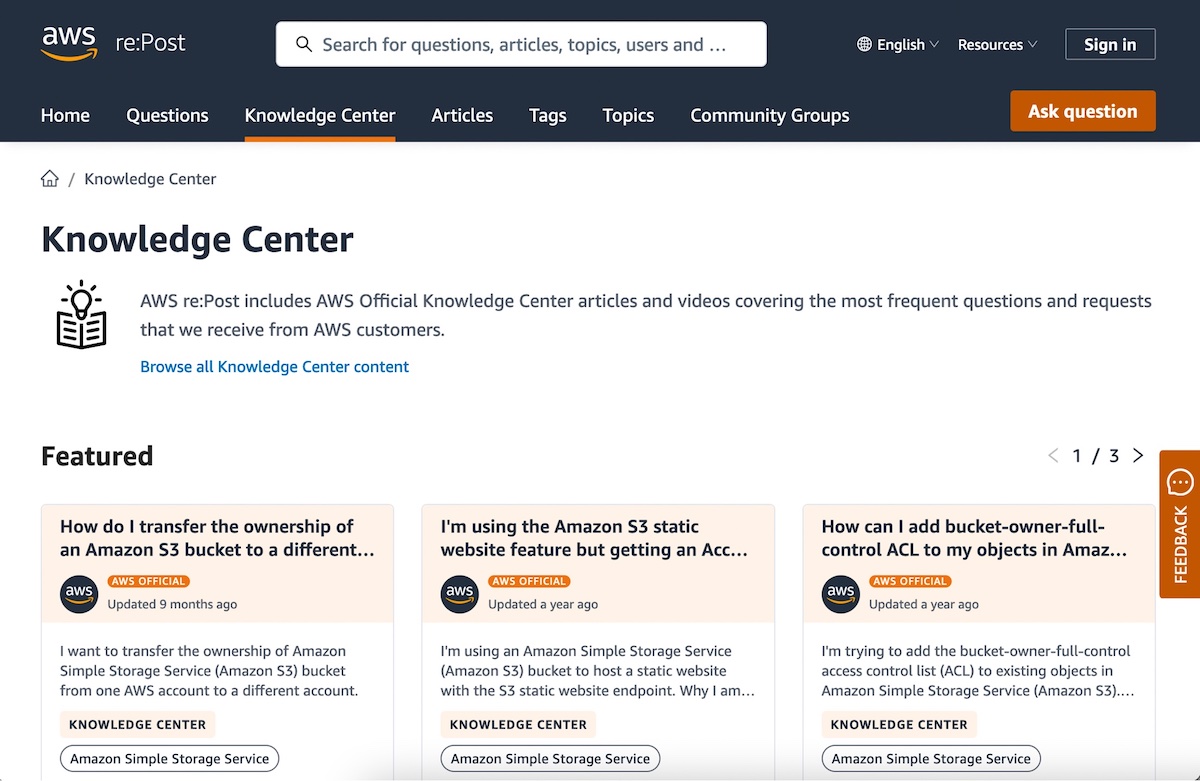Click AWS avatar on S3 static website card

(460, 594)
